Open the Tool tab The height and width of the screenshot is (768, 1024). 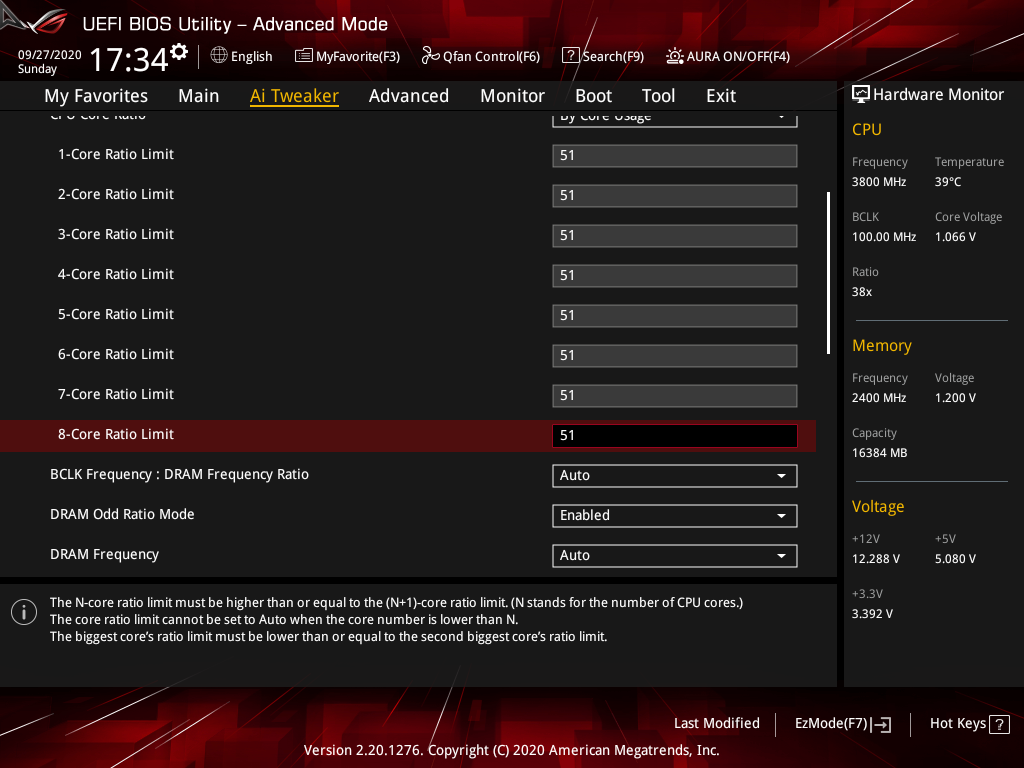pyautogui.click(x=658, y=96)
